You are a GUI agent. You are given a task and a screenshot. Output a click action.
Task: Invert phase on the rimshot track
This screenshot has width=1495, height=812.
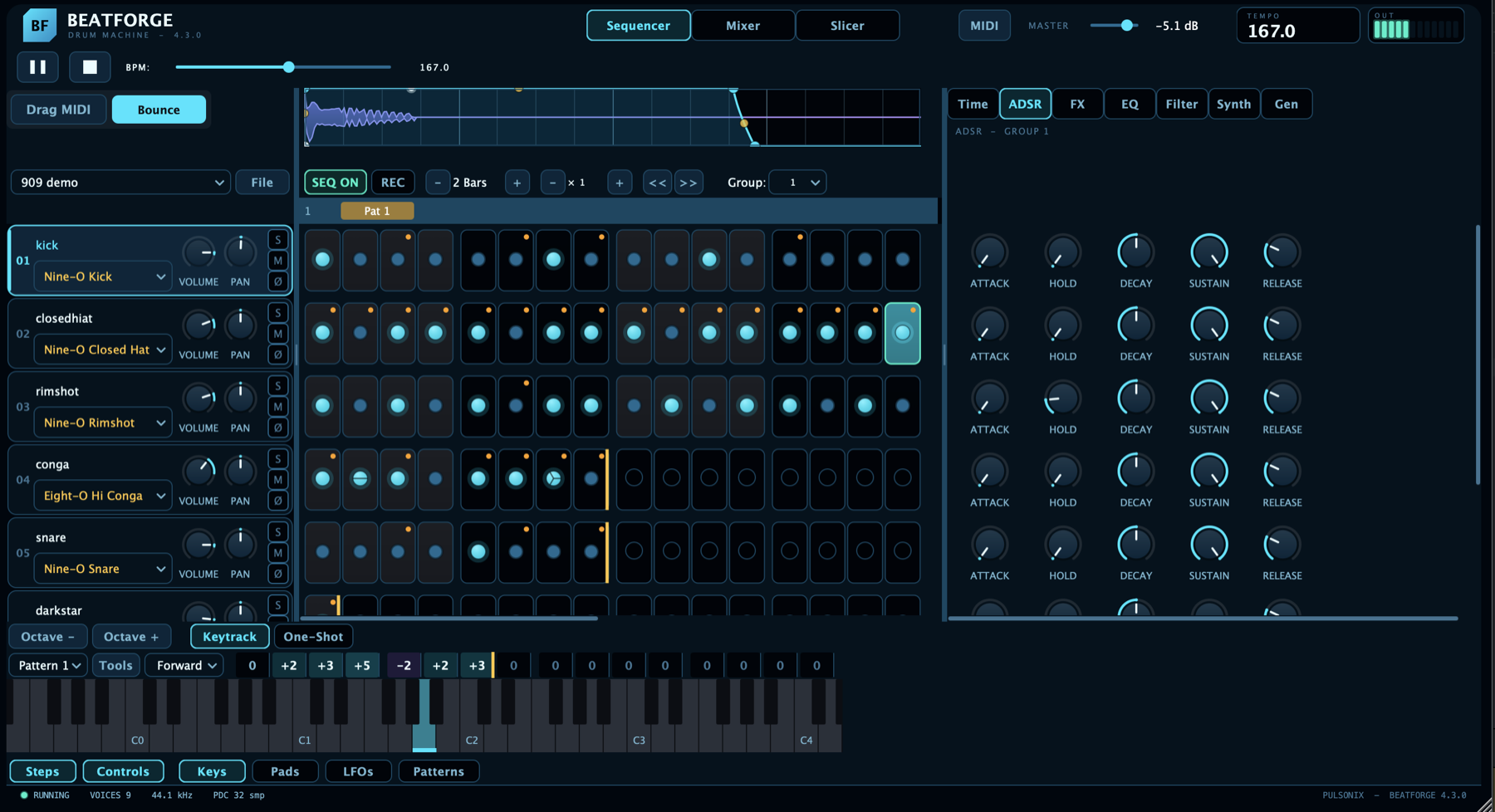tap(278, 428)
